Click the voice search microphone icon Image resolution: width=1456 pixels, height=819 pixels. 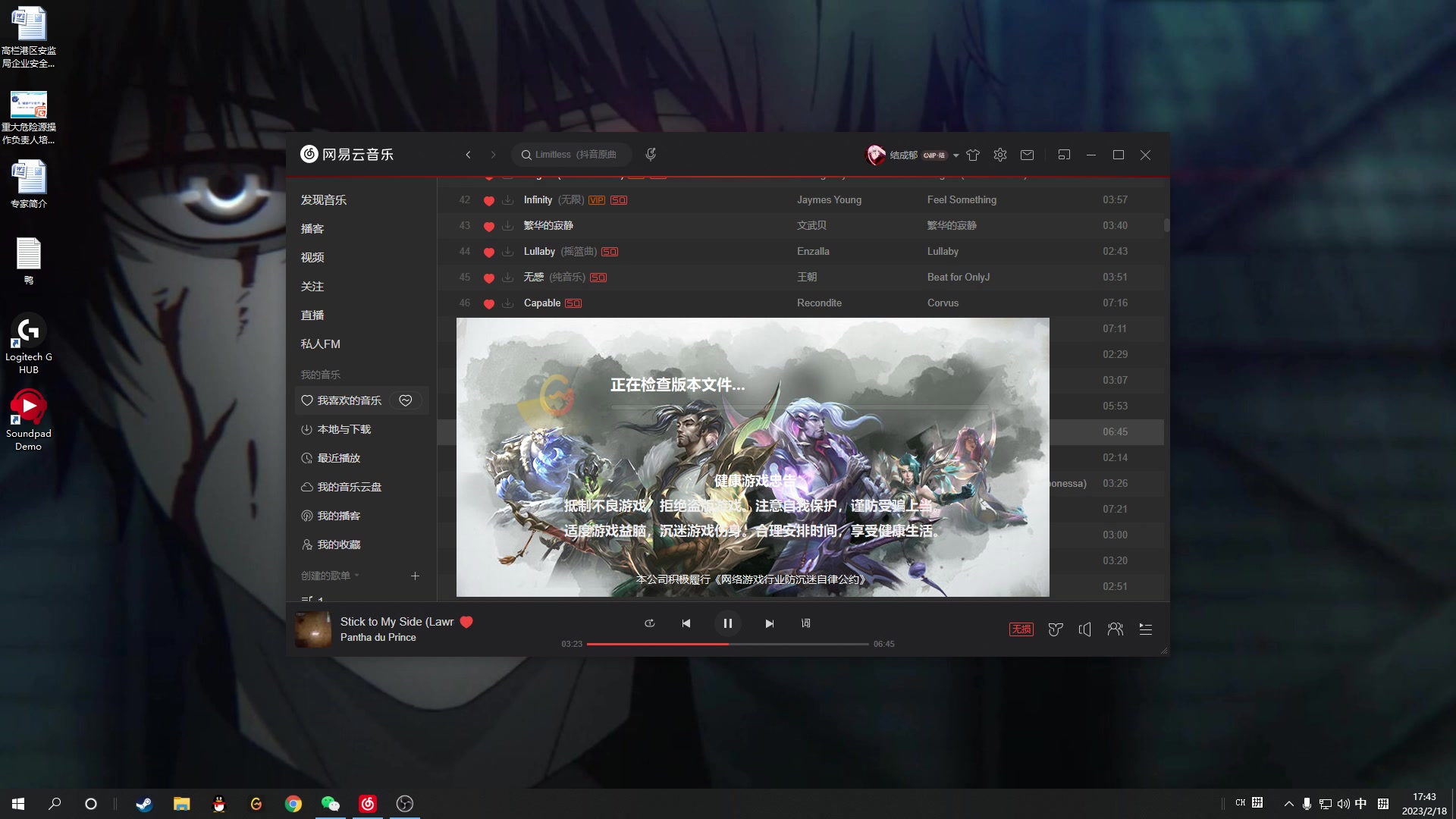651,155
